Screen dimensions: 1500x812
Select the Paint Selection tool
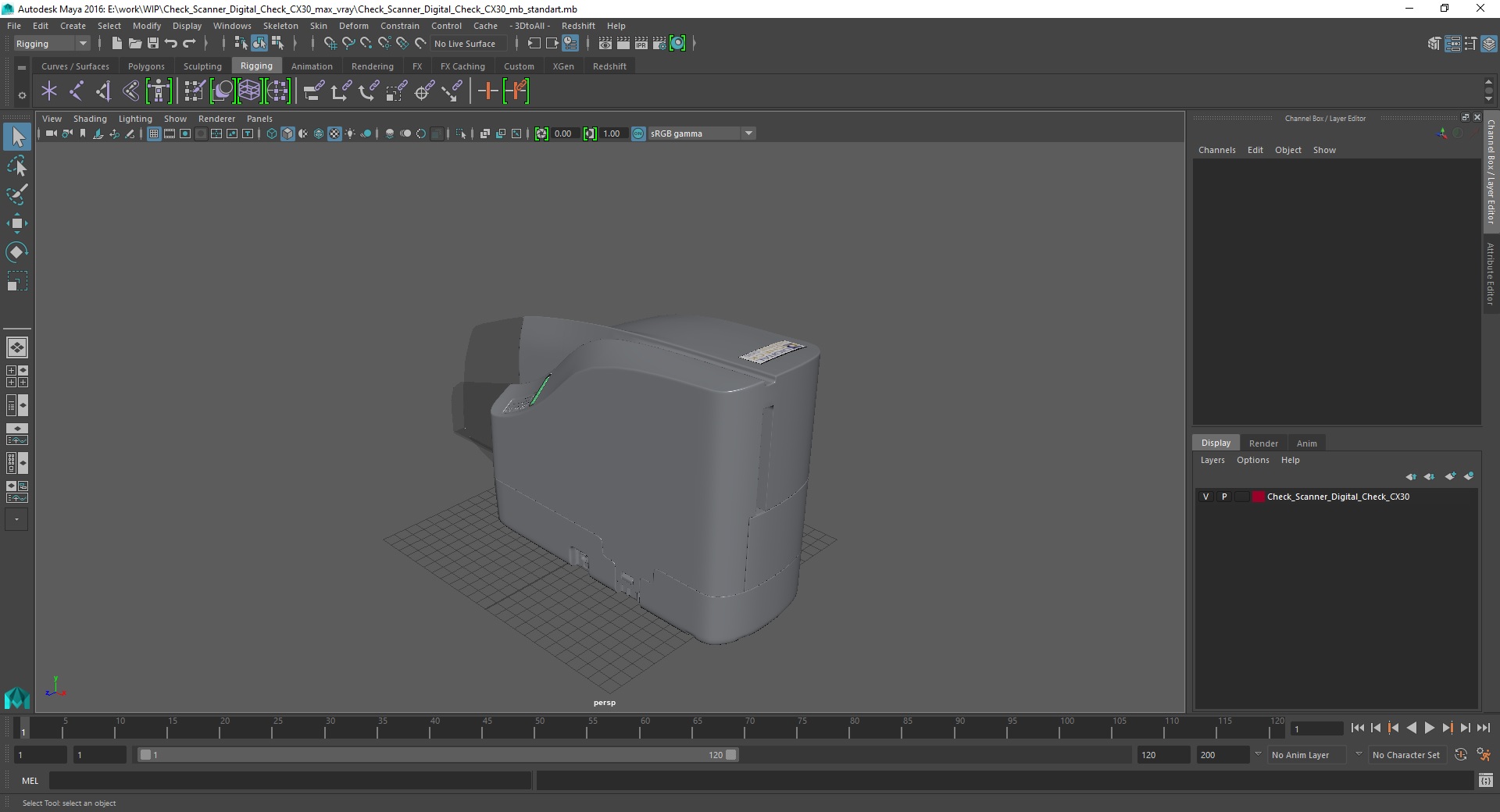coord(16,194)
